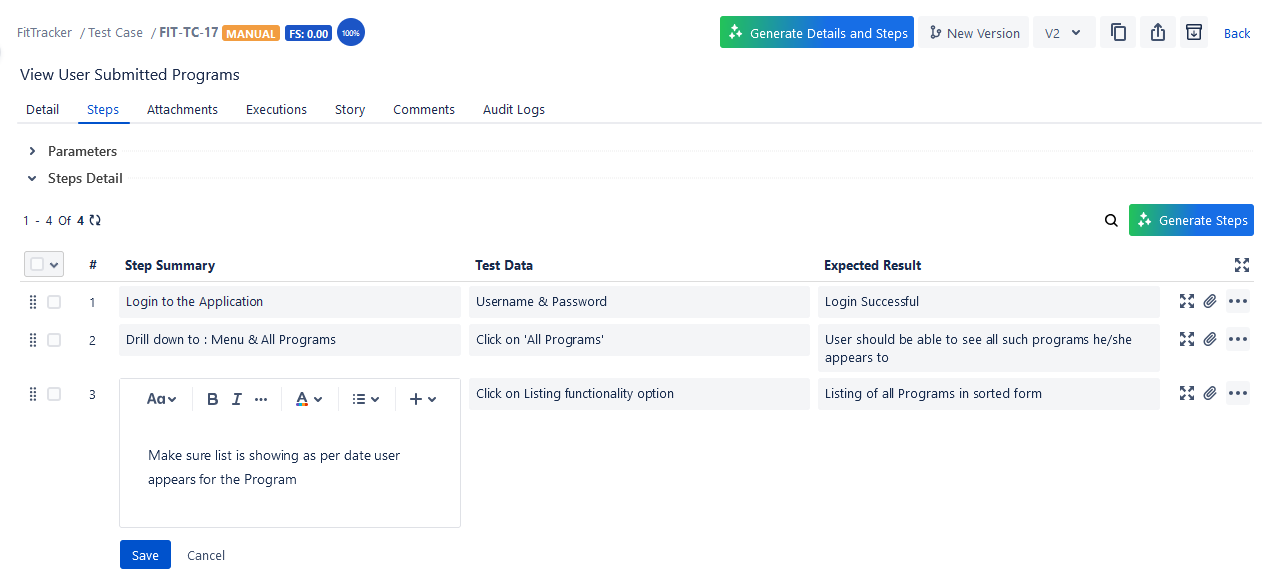Switch to the Executions tab
Image resolution: width=1270 pixels, height=576 pixels.
click(x=276, y=109)
